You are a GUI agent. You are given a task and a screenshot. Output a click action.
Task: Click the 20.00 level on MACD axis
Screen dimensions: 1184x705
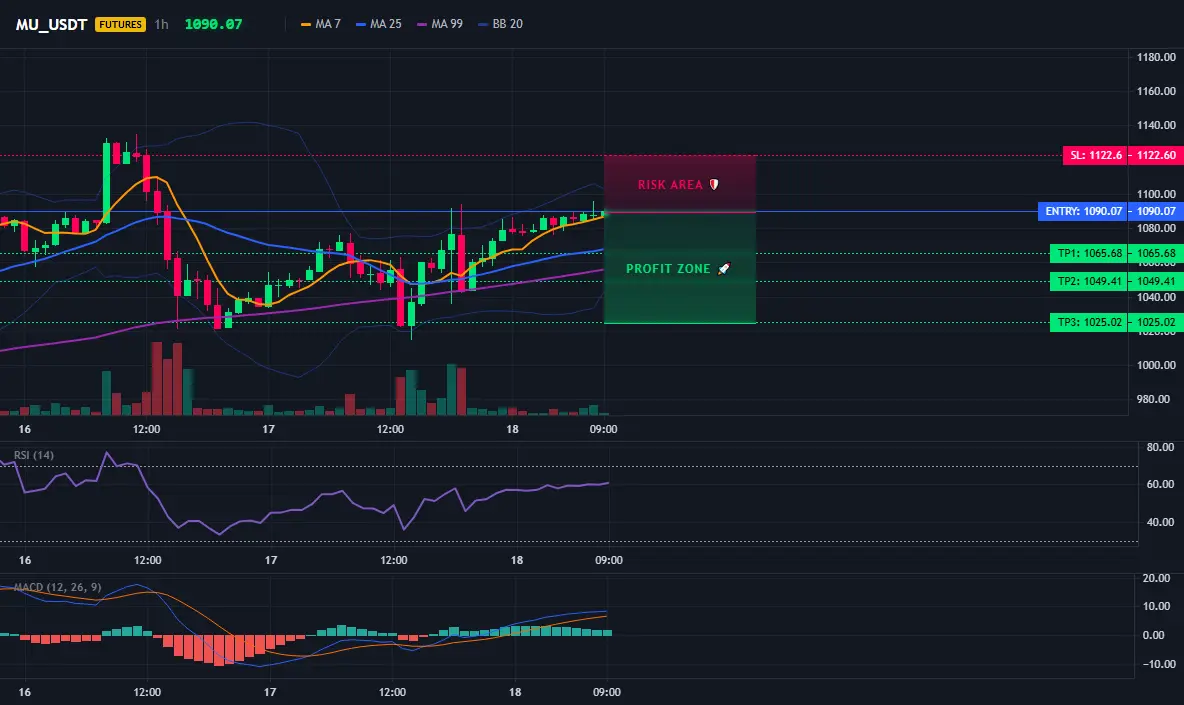tap(1156, 578)
